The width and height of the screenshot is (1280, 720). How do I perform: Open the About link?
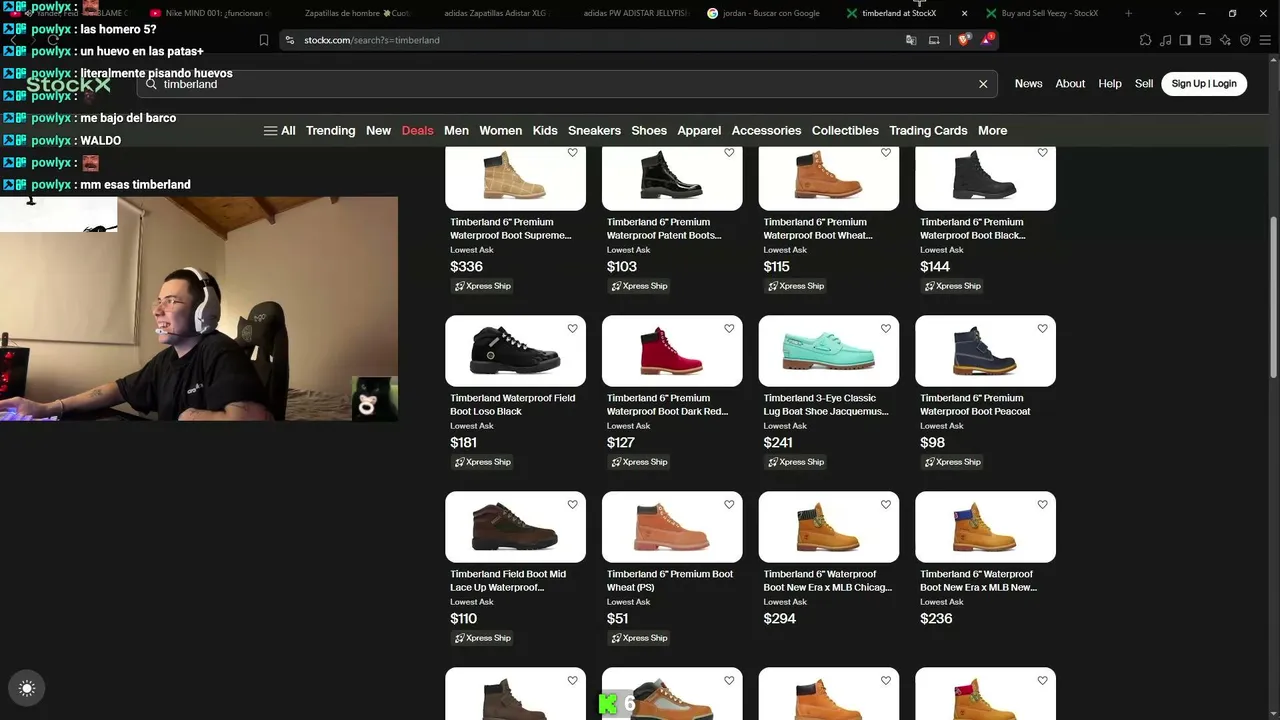[x=1070, y=84]
